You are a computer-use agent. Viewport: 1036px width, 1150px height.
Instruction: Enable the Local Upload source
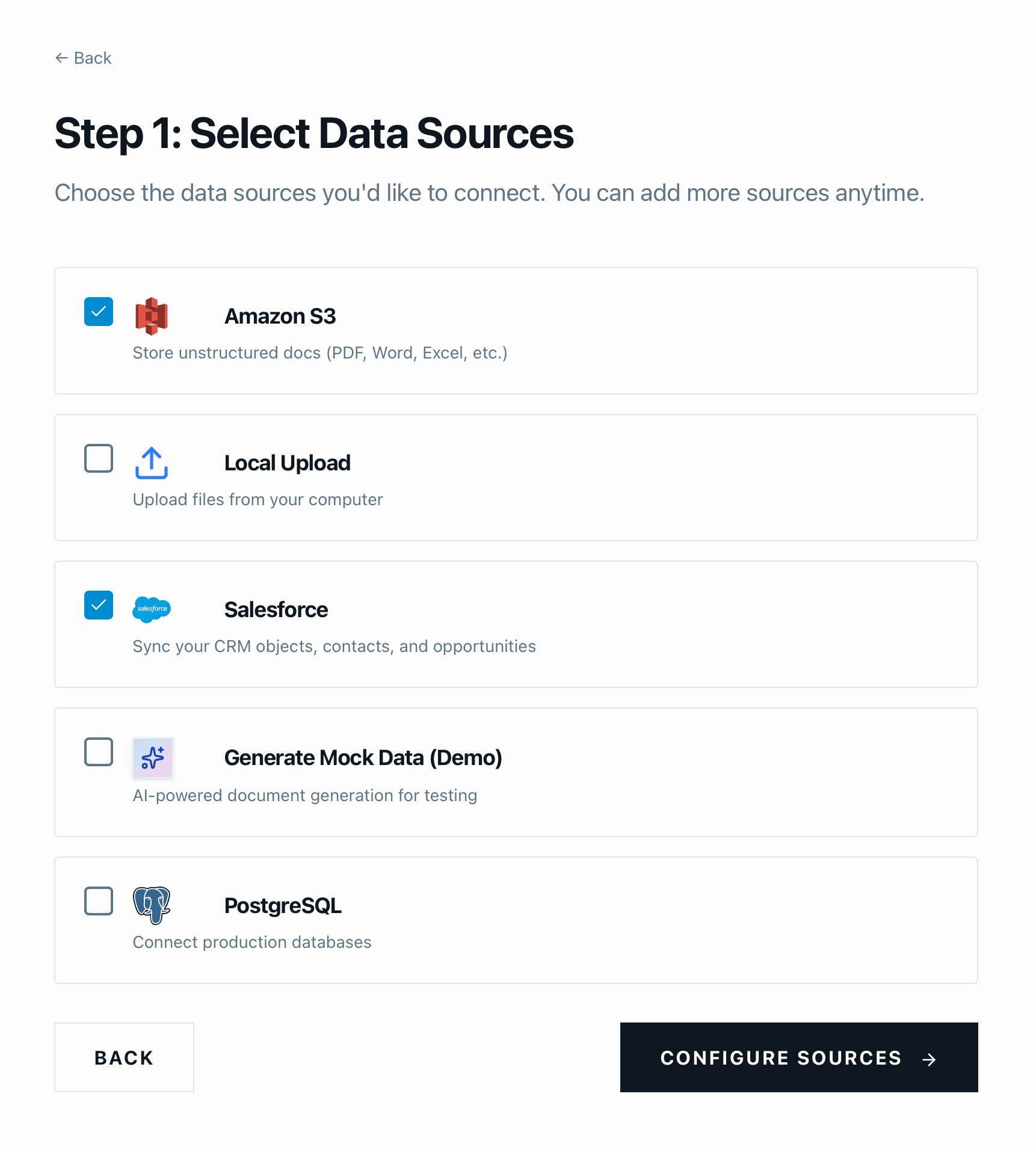coord(99,458)
